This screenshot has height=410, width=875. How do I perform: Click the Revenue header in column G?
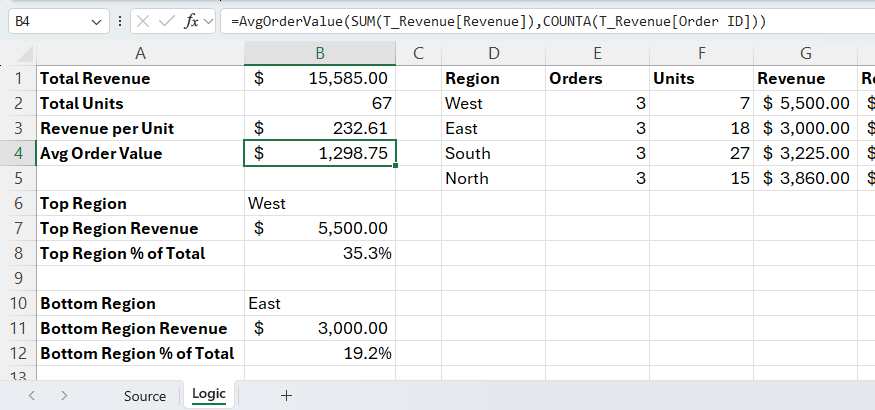click(x=806, y=78)
